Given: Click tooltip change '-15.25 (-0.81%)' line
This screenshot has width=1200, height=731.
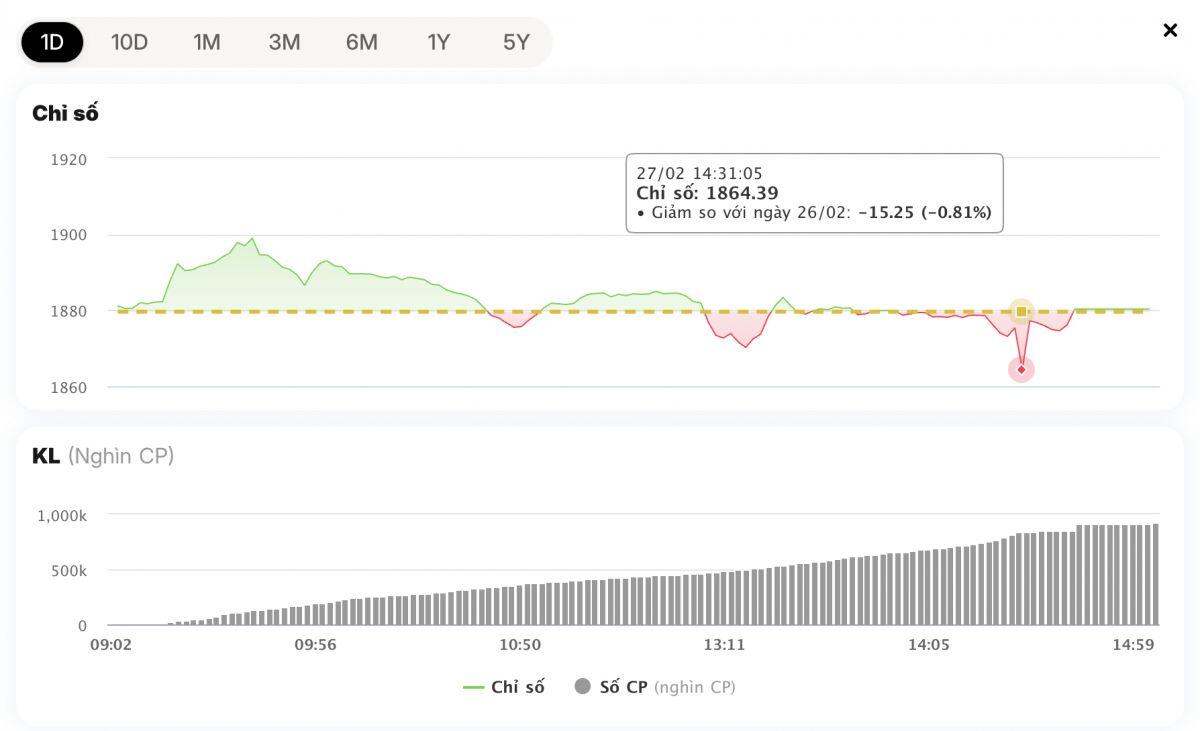Looking at the screenshot, I should coord(814,213).
